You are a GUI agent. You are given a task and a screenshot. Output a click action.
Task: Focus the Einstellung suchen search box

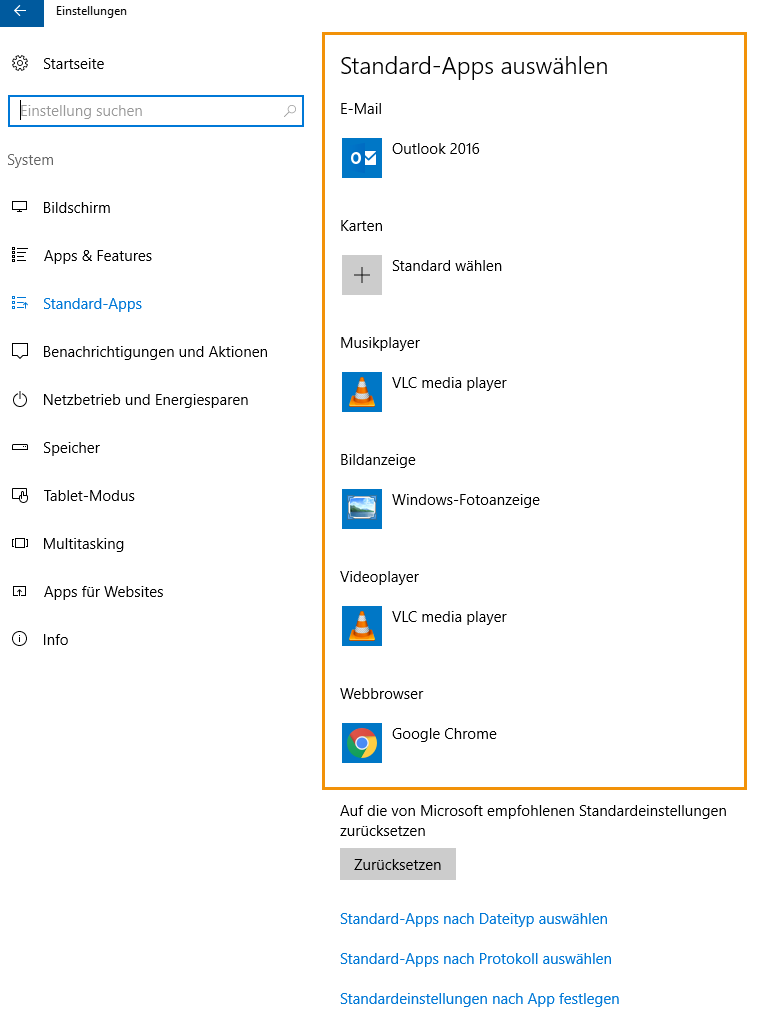pos(156,111)
